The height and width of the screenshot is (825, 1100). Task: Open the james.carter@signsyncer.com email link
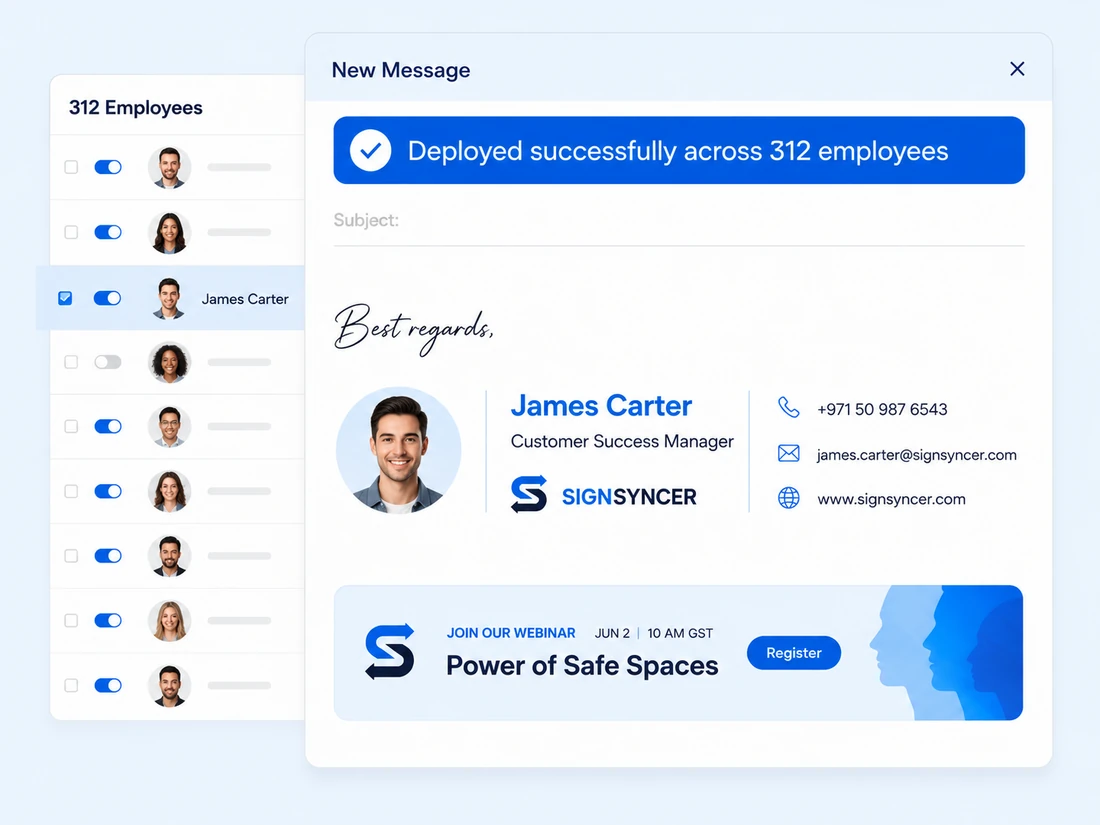click(916, 455)
